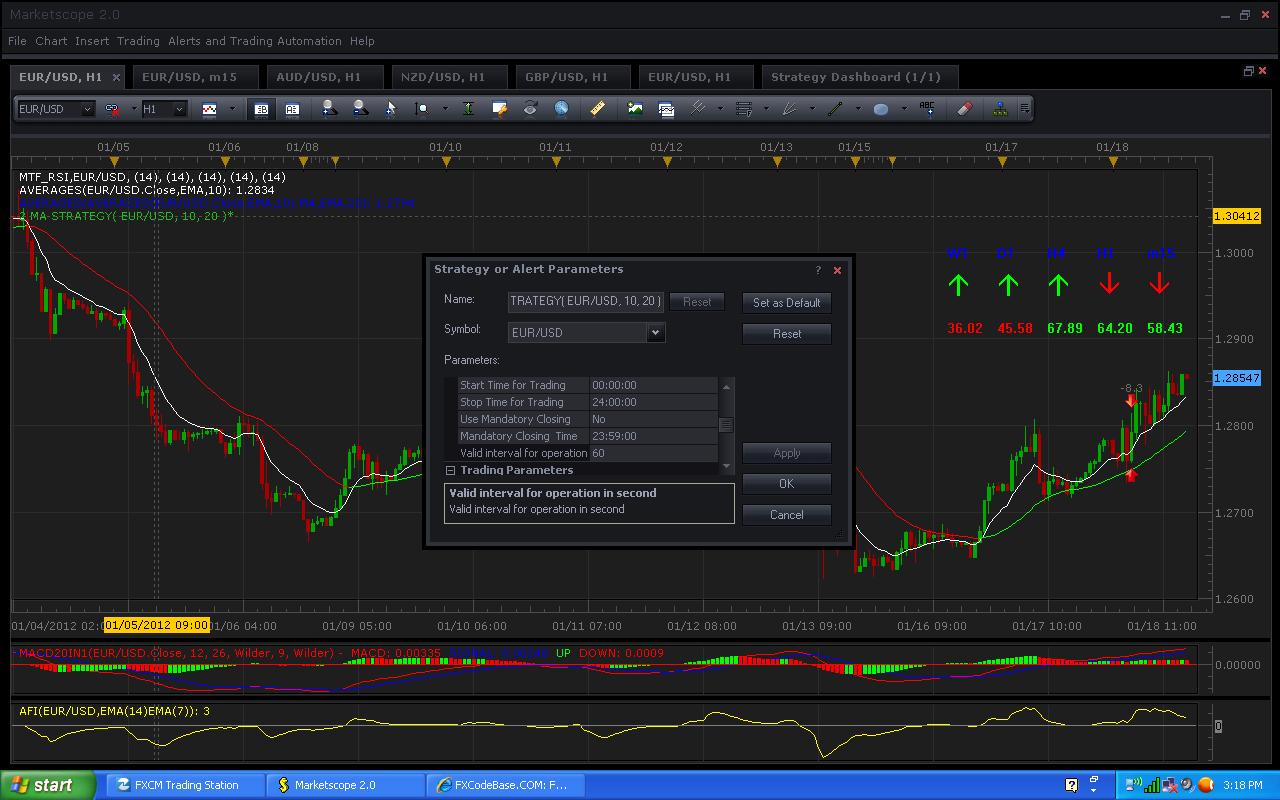
Task: Select the trend line drawing tool
Action: 835,109
